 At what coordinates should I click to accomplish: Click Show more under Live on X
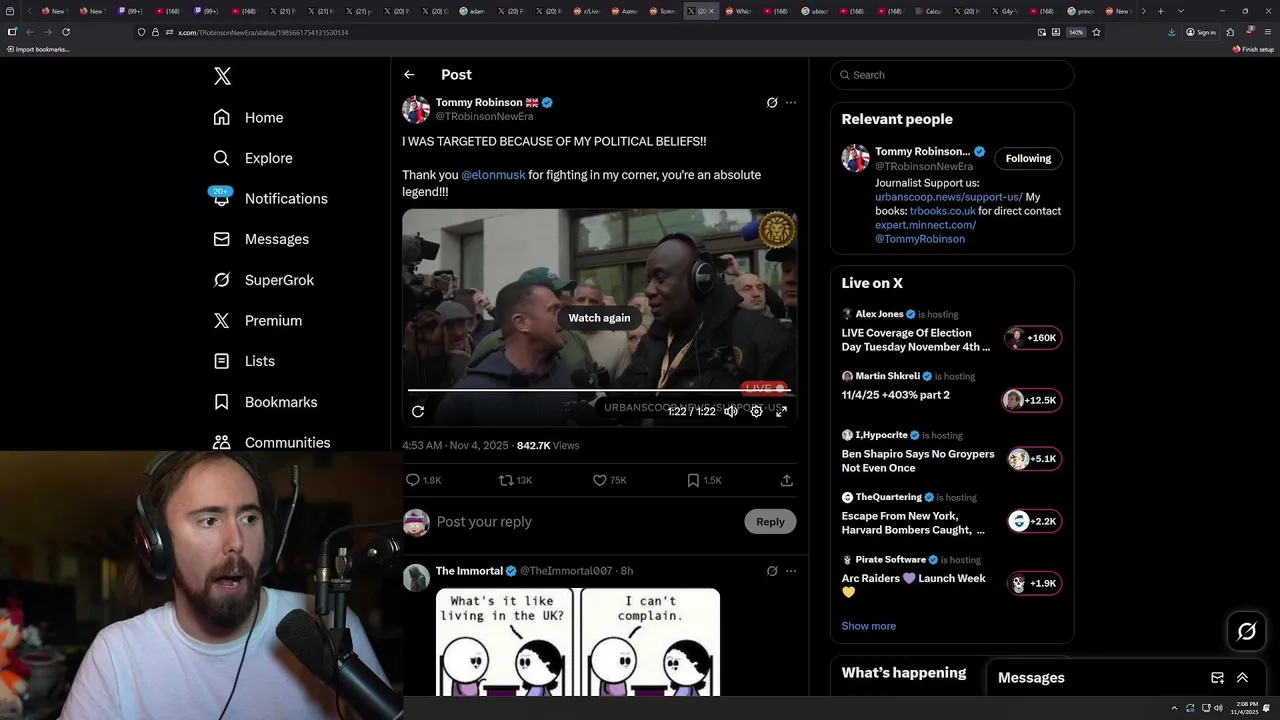(x=868, y=626)
